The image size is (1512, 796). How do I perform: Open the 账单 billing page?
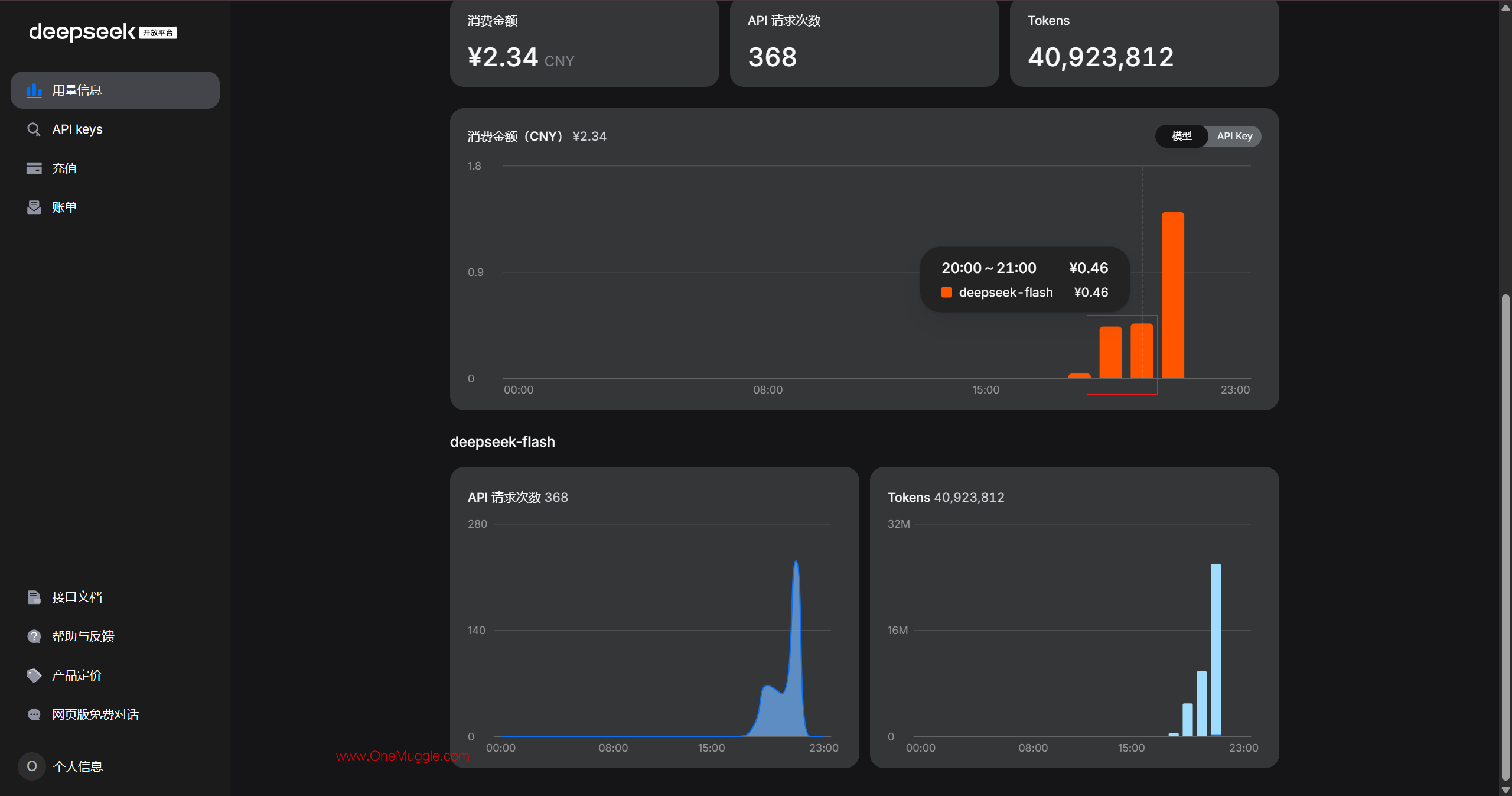115,207
